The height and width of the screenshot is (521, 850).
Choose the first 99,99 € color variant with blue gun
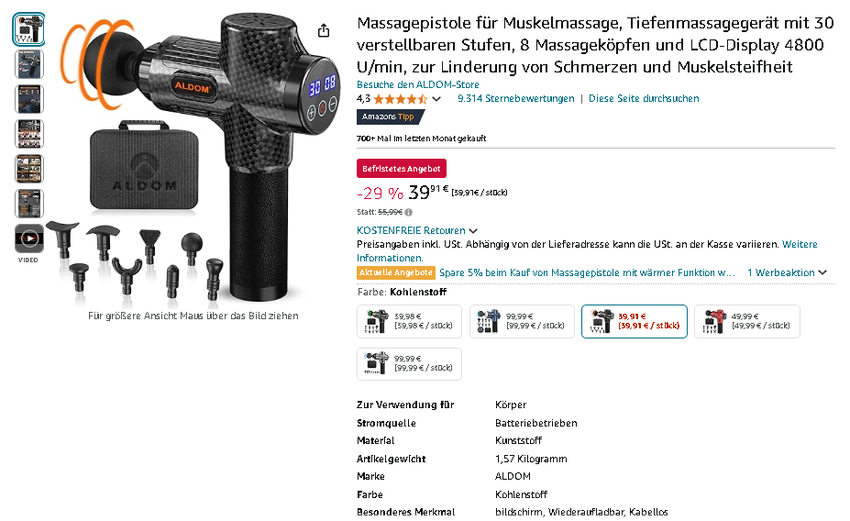pyautogui.click(x=521, y=321)
